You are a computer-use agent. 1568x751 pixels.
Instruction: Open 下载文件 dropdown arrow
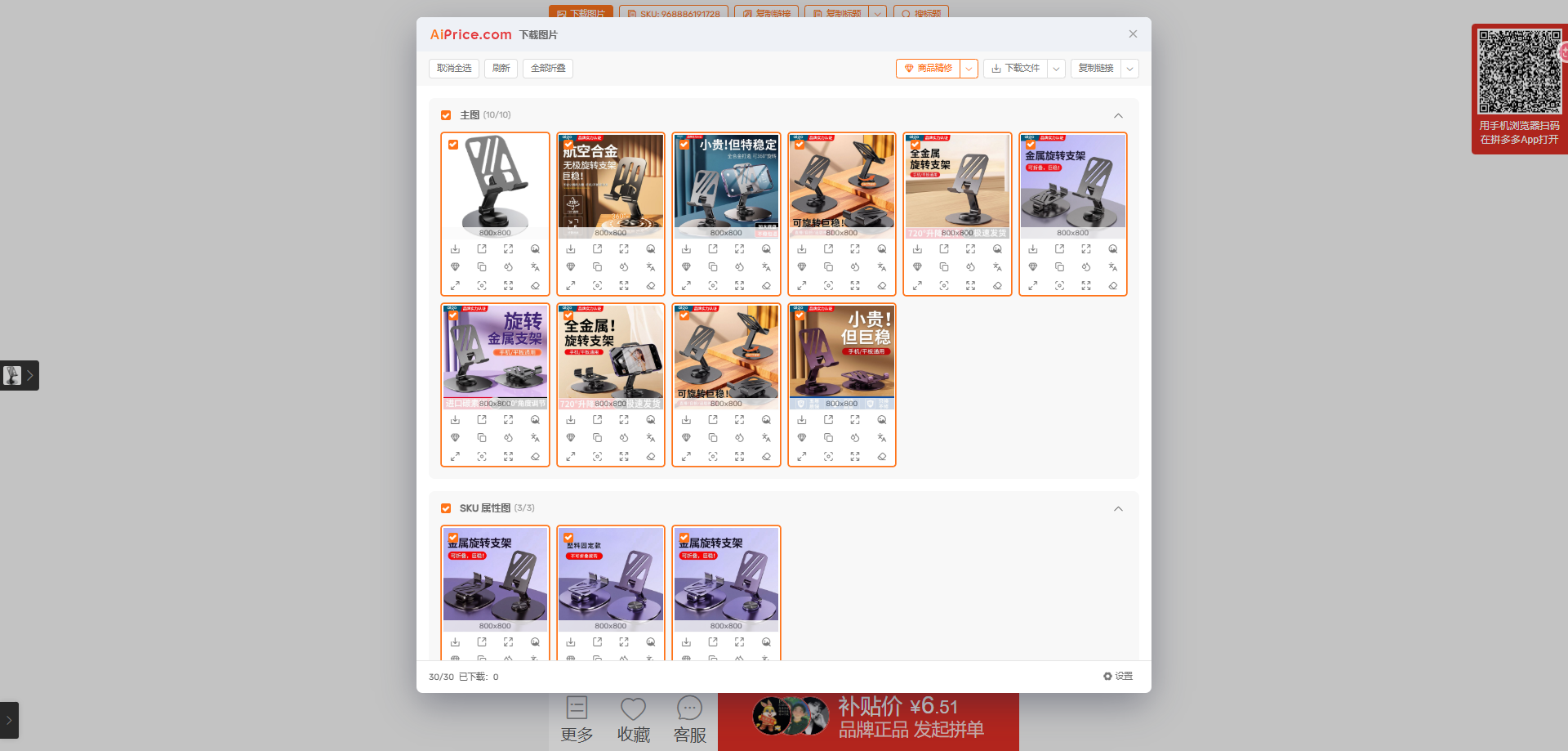click(x=1057, y=69)
